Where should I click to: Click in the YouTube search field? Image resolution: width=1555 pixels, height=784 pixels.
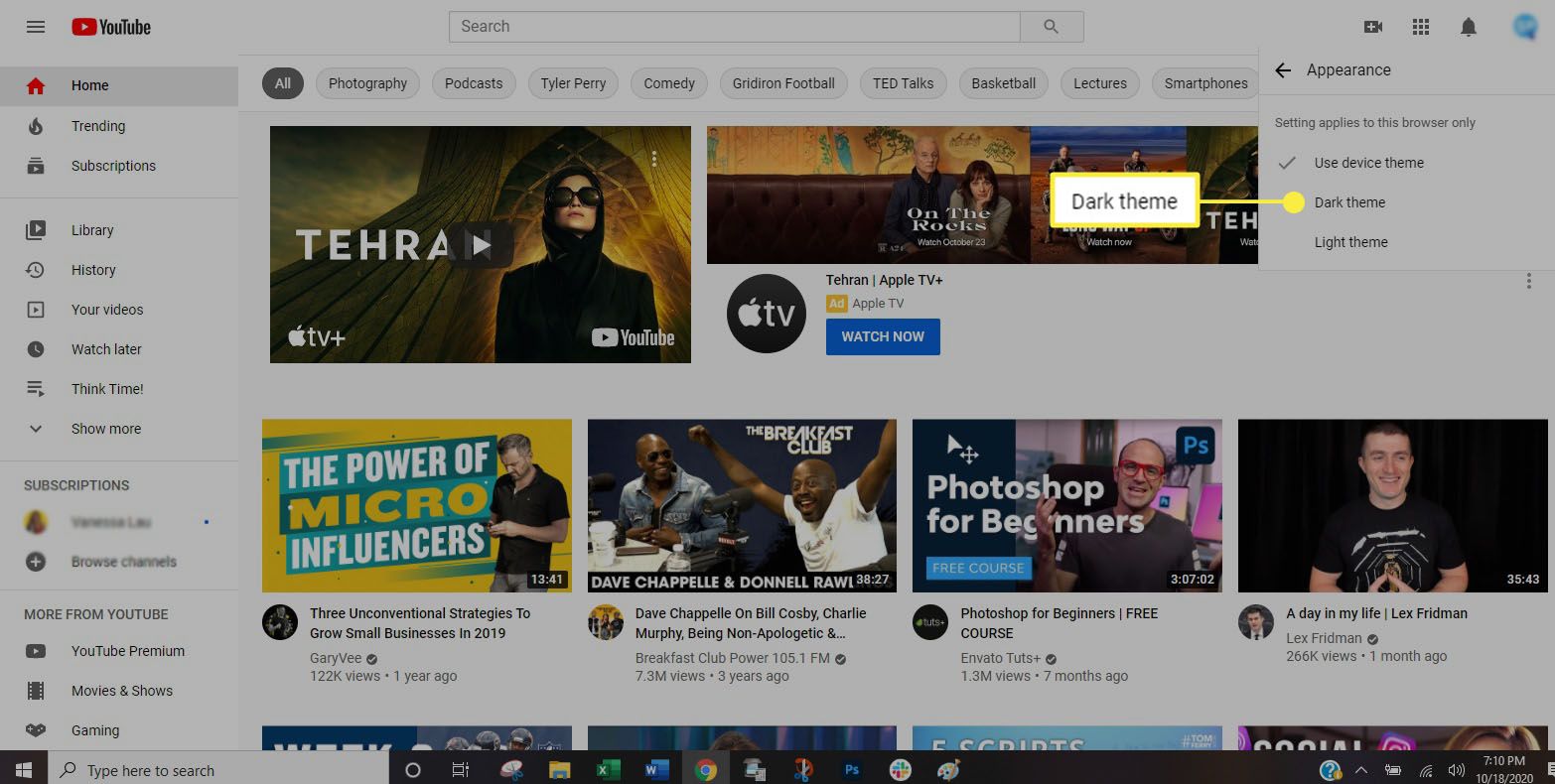coord(735,27)
